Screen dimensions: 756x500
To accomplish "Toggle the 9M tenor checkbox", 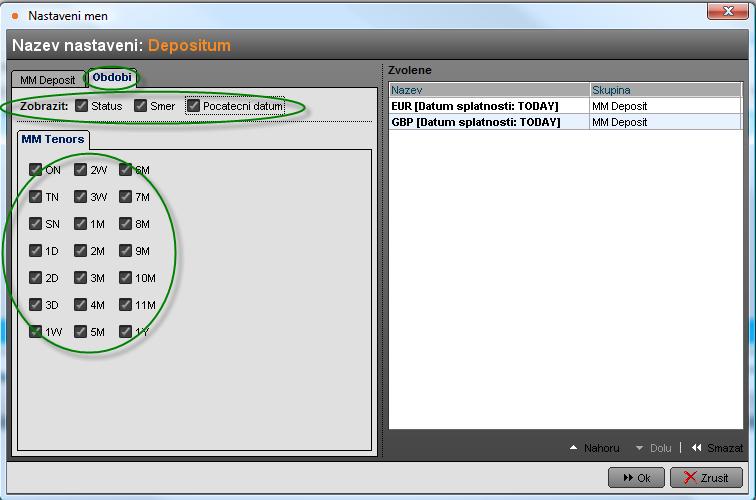I will coord(125,250).
